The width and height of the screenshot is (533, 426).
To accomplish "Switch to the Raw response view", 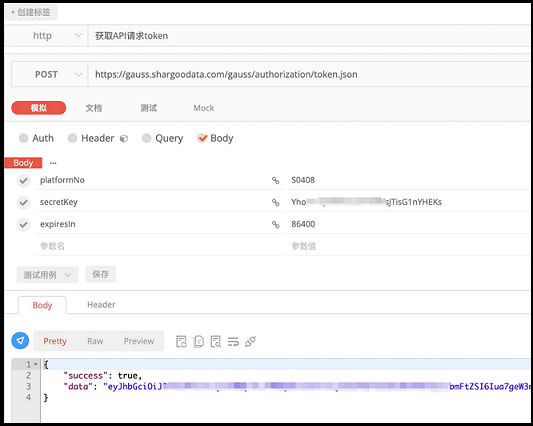I will coord(95,341).
